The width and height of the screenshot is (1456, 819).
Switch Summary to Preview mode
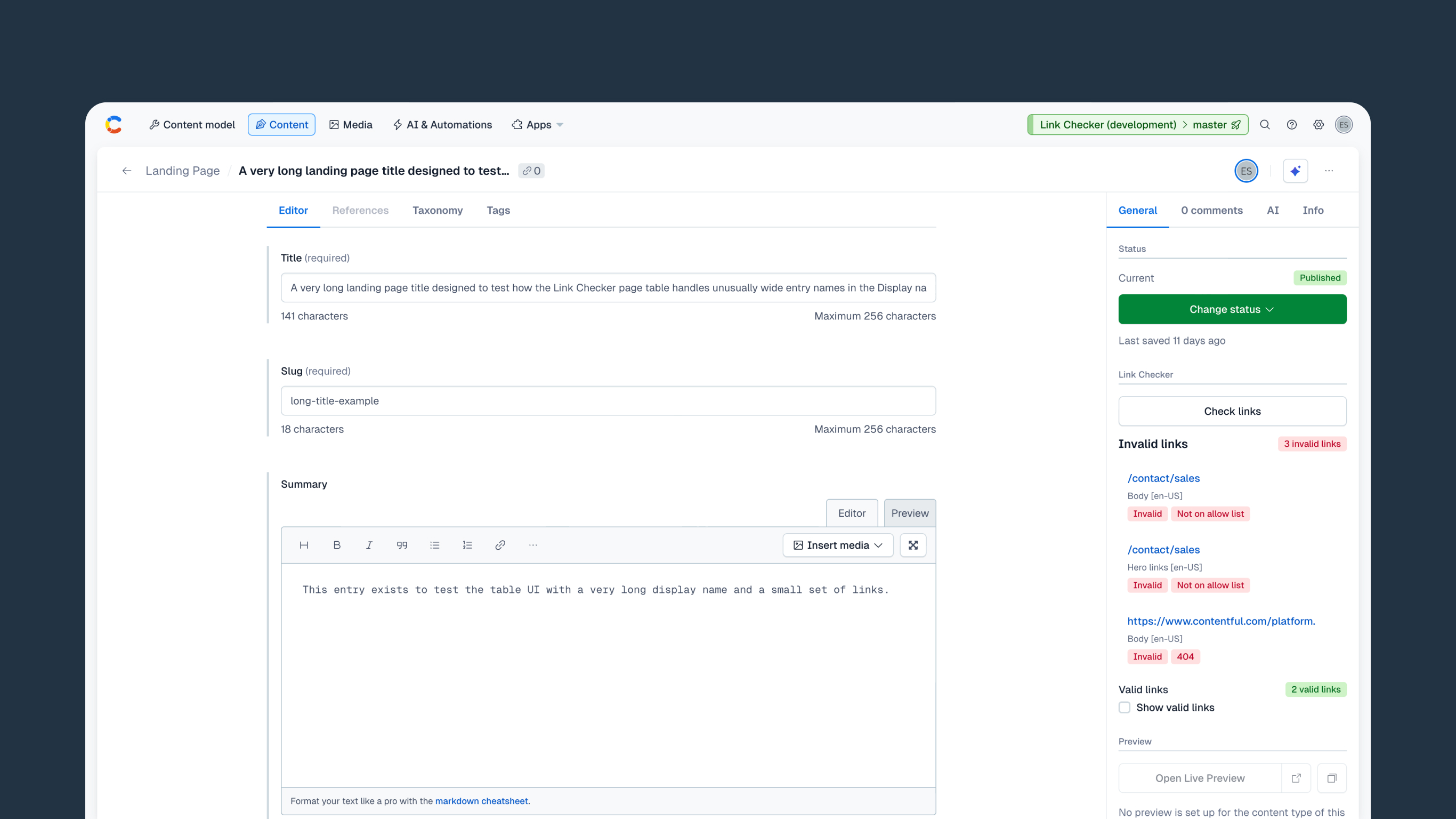coord(909,513)
